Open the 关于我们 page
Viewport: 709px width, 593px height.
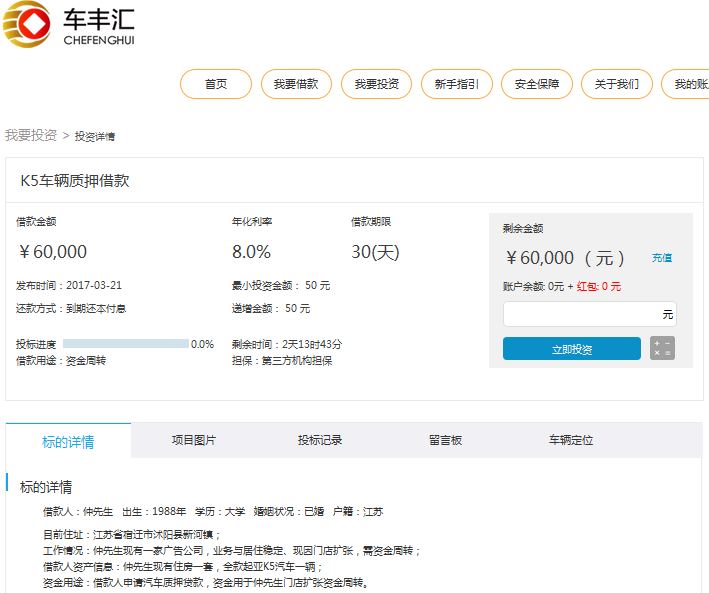coord(616,84)
